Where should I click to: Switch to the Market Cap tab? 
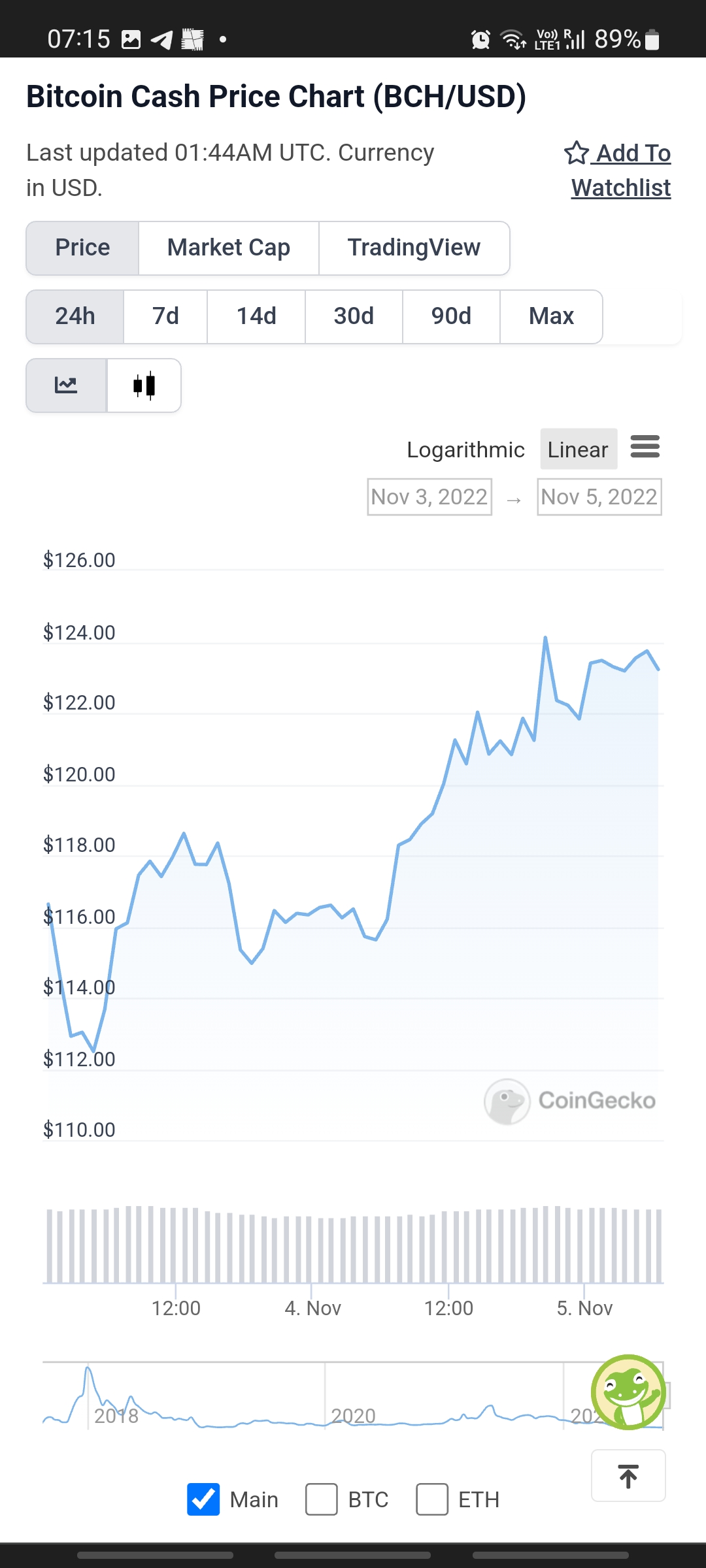coord(229,248)
